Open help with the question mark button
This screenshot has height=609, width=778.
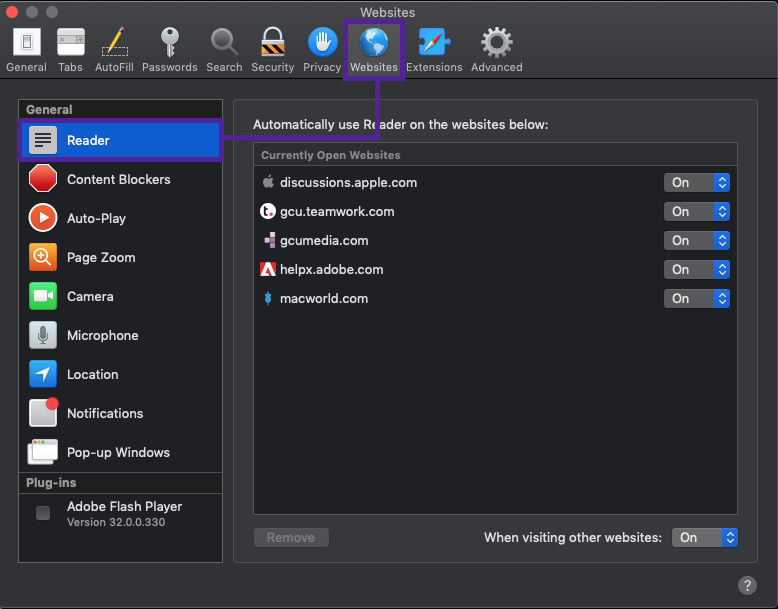click(747, 585)
